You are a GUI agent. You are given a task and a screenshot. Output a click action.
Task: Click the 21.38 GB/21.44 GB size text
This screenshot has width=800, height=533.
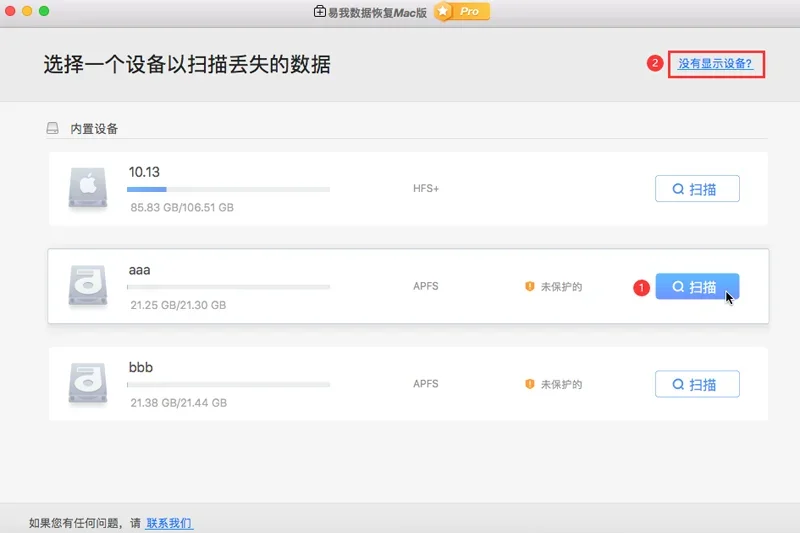point(179,403)
